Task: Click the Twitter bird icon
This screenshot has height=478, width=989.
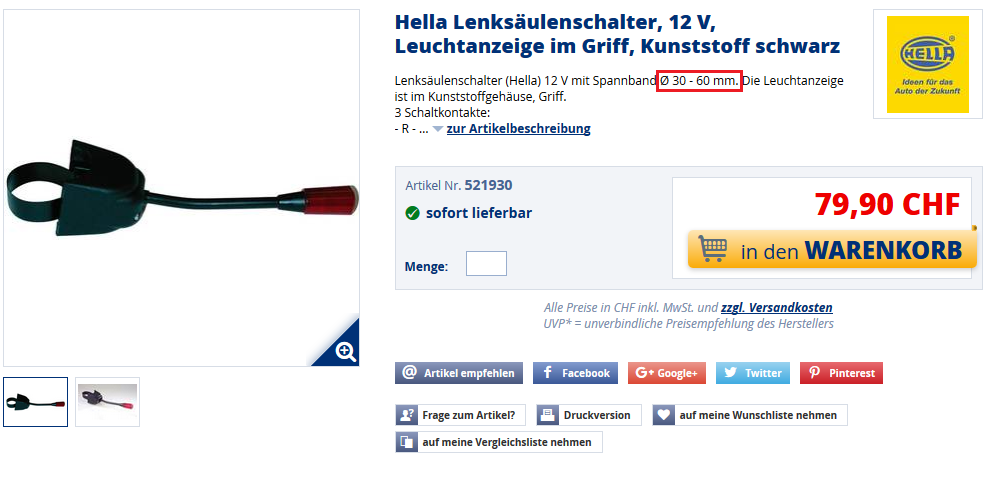Action: click(x=730, y=373)
